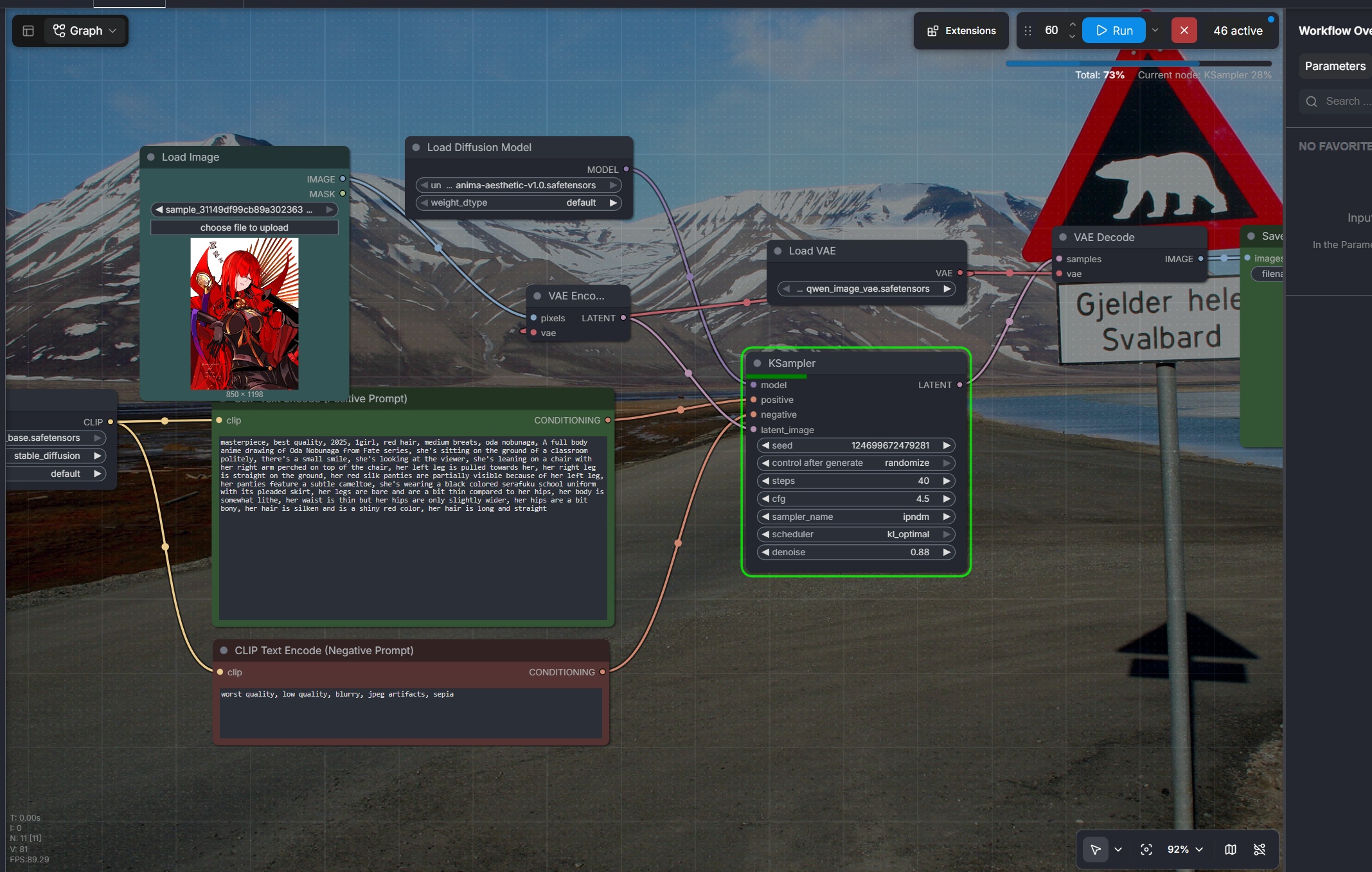Click the LATENT output port on KSampler
The height and width of the screenshot is (872, 1372).
coord(960,385)
